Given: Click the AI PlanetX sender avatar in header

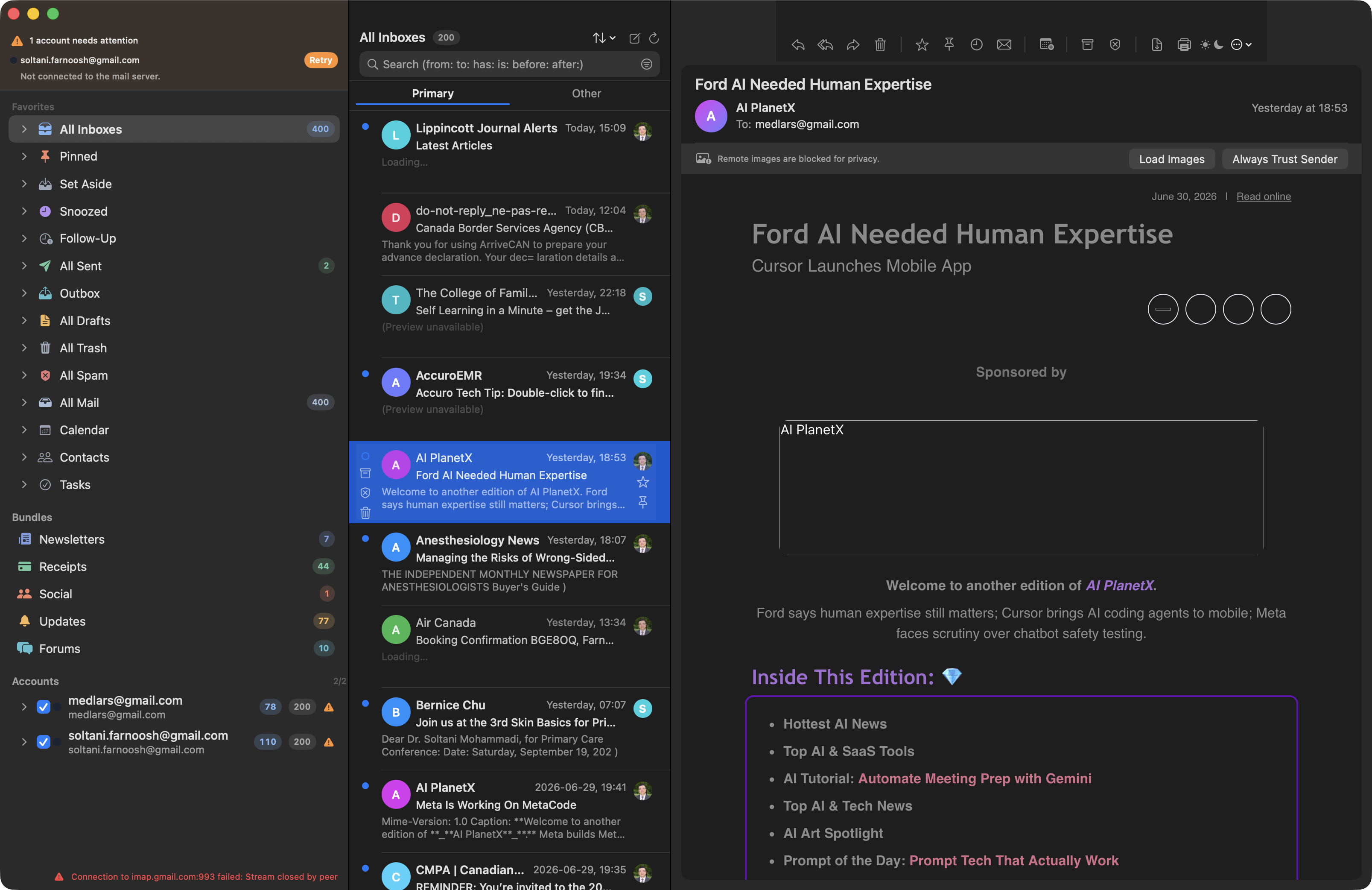Looking at the screenshot, I should pyautogui.click(x=711, y=116).
